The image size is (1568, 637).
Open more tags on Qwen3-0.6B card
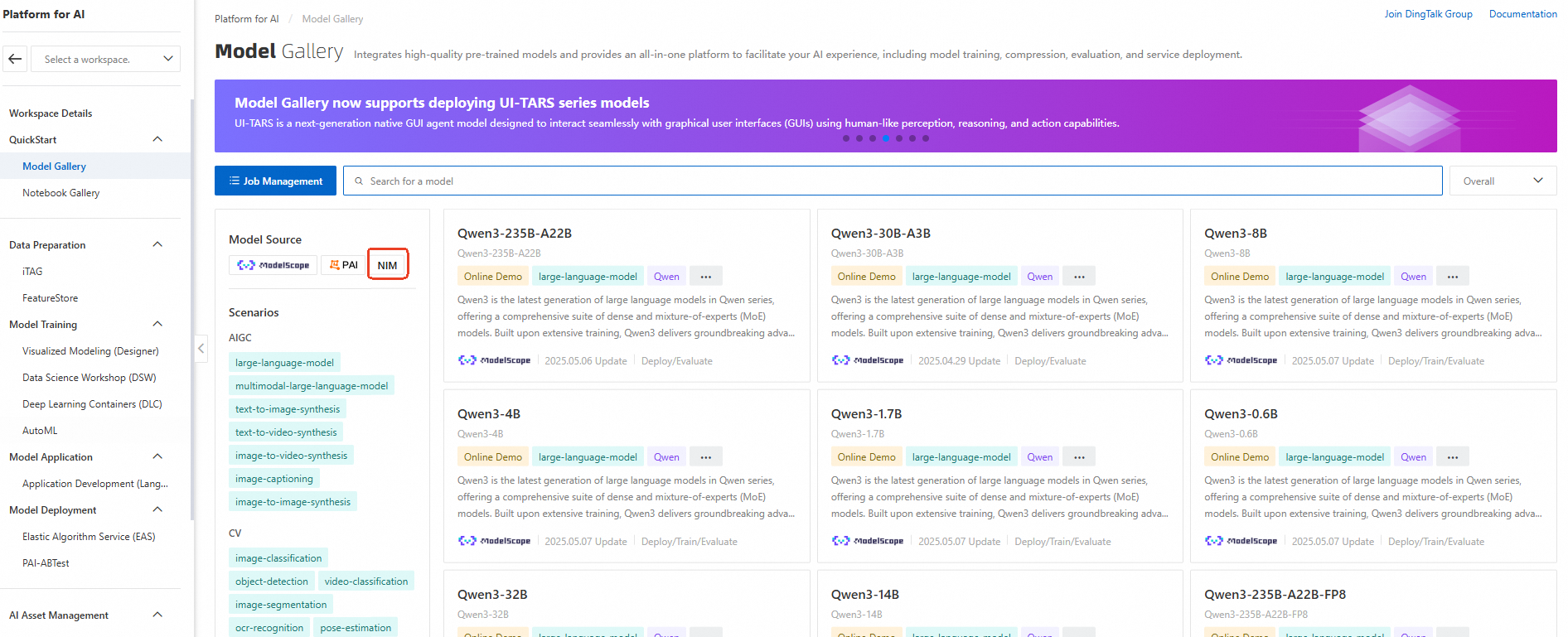tap(1453, 457)
